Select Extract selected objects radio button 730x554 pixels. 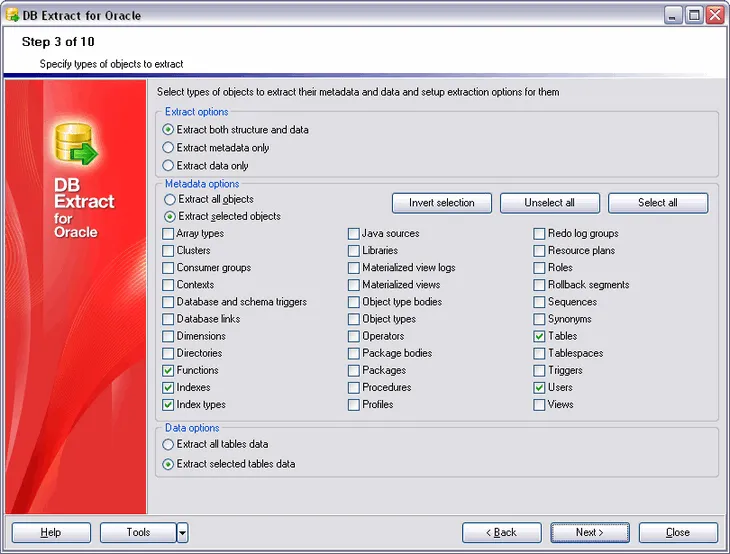click(170, 216)
